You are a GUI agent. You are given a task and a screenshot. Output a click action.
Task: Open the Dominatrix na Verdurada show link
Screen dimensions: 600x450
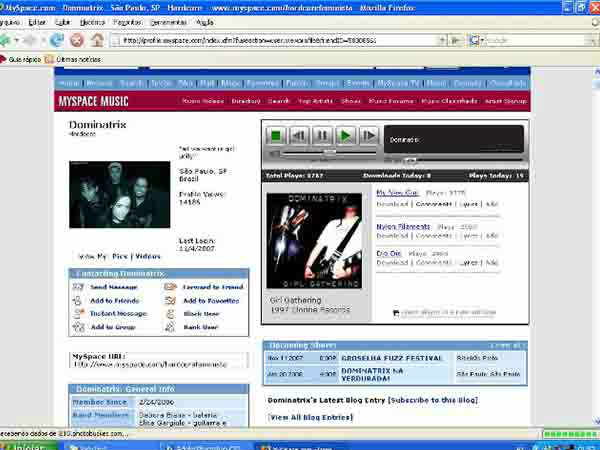[371, 374]
